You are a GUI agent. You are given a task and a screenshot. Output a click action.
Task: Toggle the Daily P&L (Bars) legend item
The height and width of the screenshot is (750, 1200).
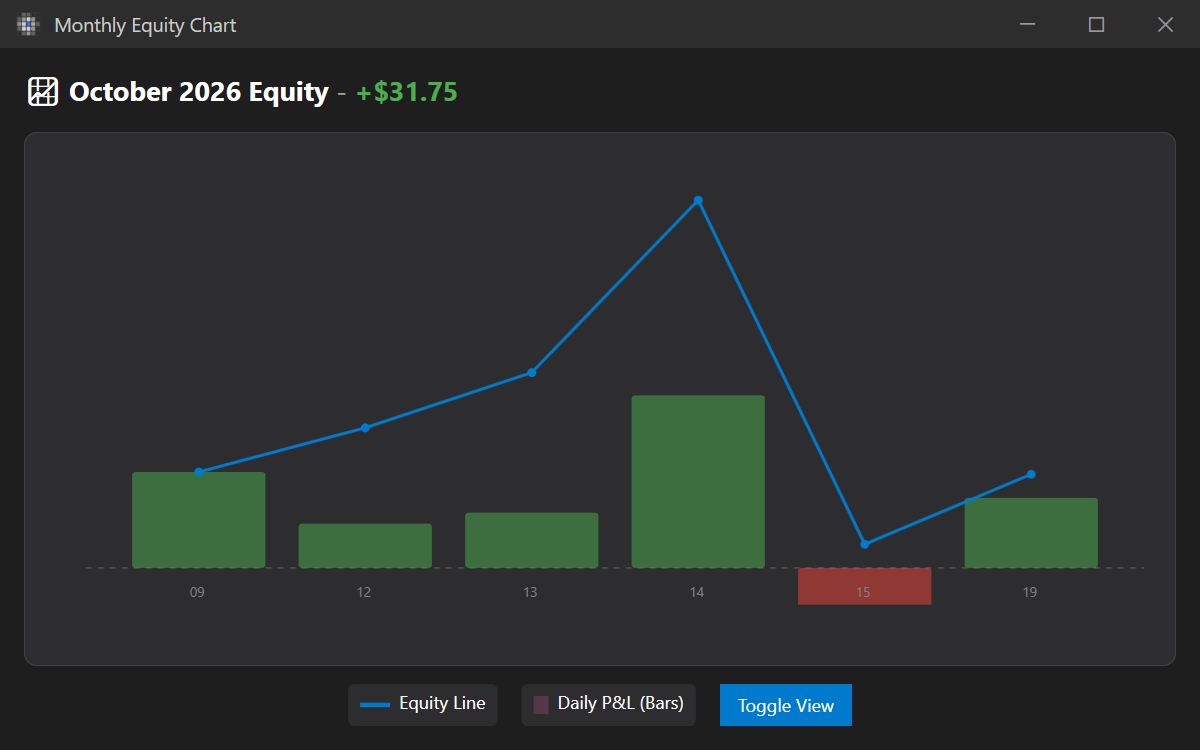tap(608, 704)
